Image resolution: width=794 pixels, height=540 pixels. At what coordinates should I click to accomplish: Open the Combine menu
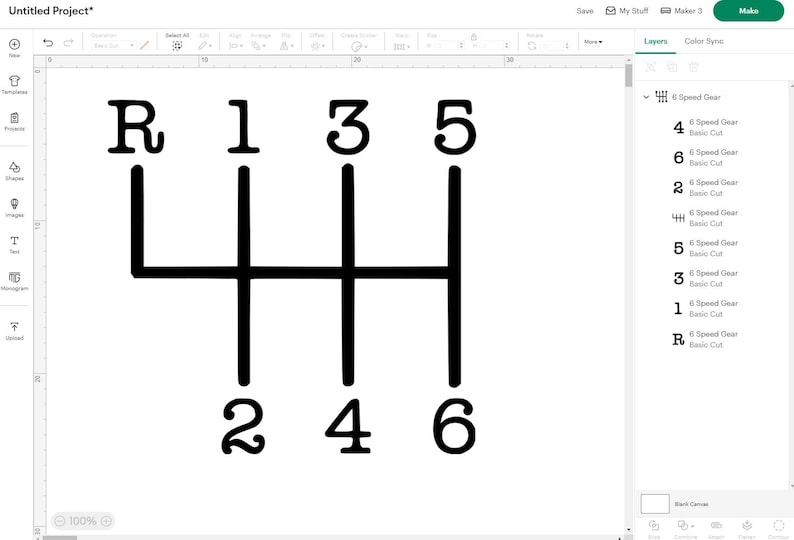click(686, 528)
